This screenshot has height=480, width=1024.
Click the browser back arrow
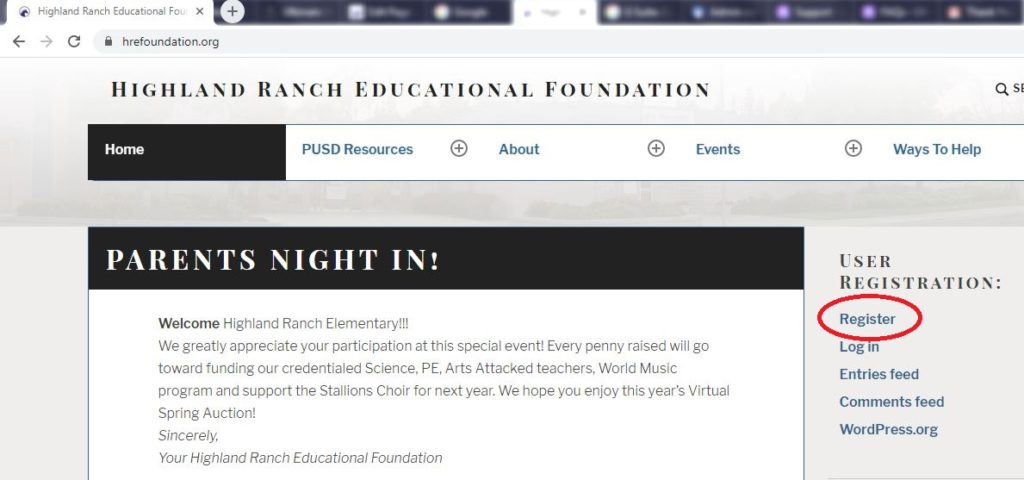coord(19,42)
